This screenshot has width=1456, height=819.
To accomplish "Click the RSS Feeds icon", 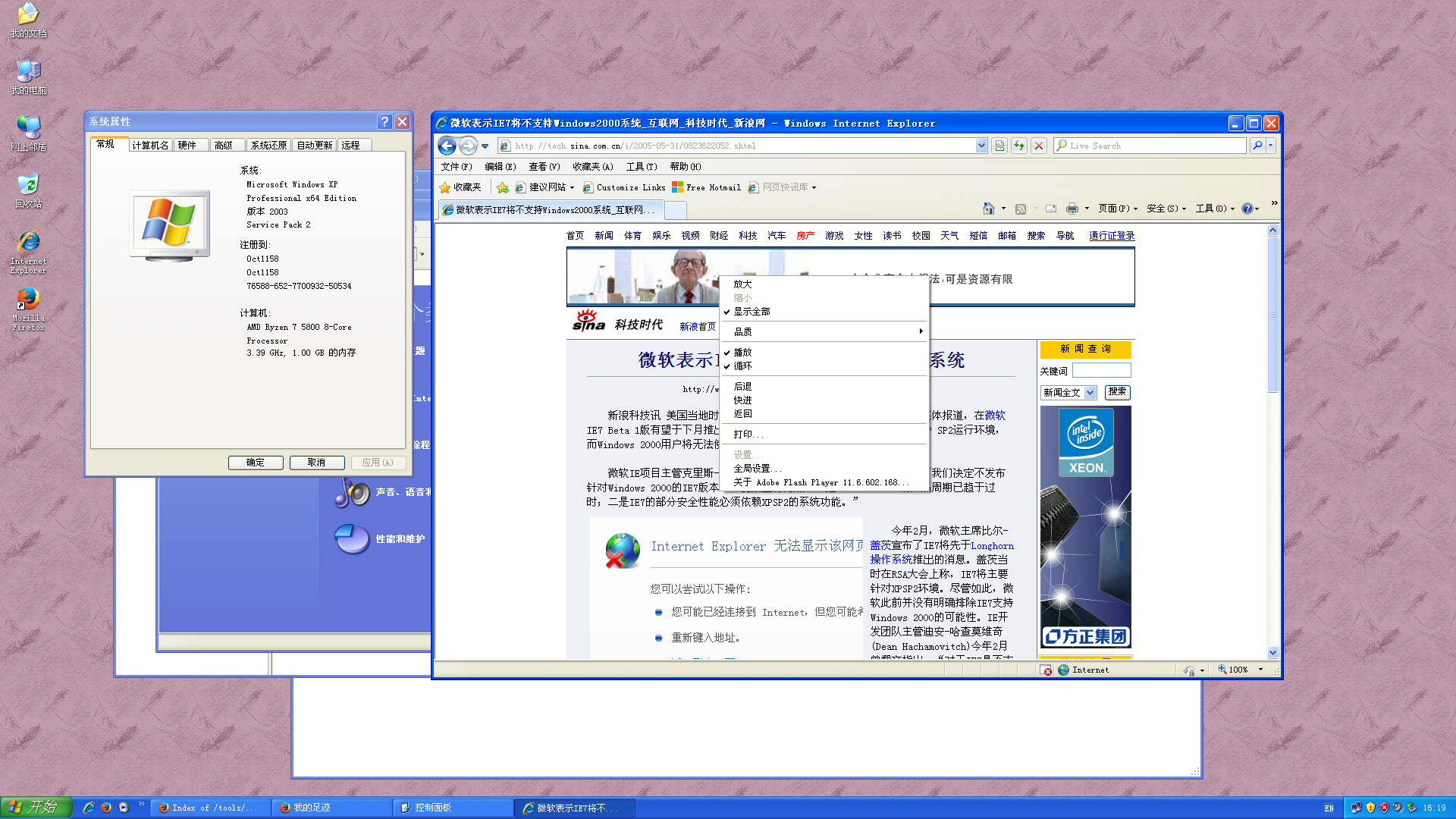I will click(x=1021, y=209).
